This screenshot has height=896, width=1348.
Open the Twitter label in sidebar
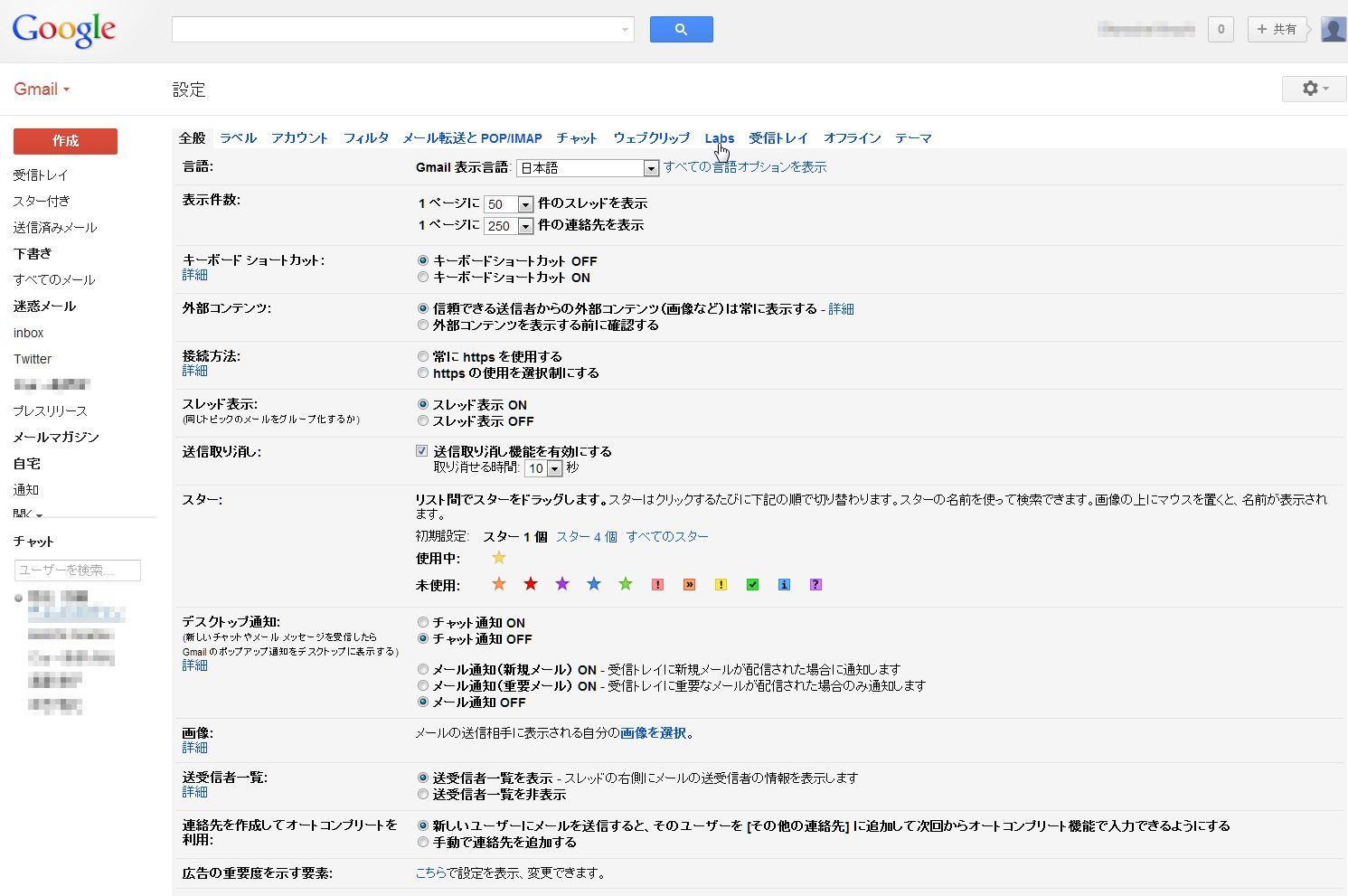point(33,359)
